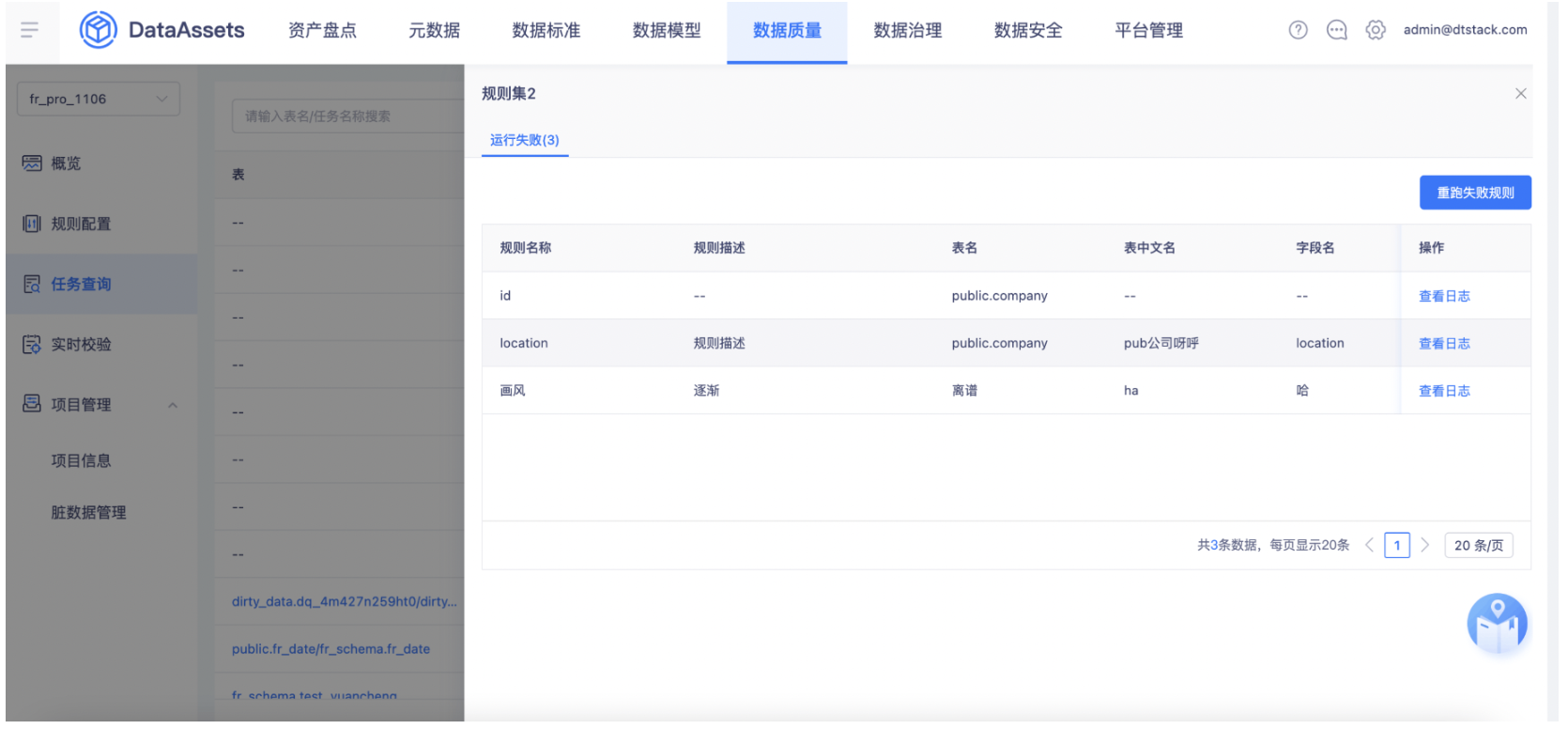This screenshot has width=1568, height=729.
Task: Click the pub公司呀呼 cell
Action: tap(1161, 343)
